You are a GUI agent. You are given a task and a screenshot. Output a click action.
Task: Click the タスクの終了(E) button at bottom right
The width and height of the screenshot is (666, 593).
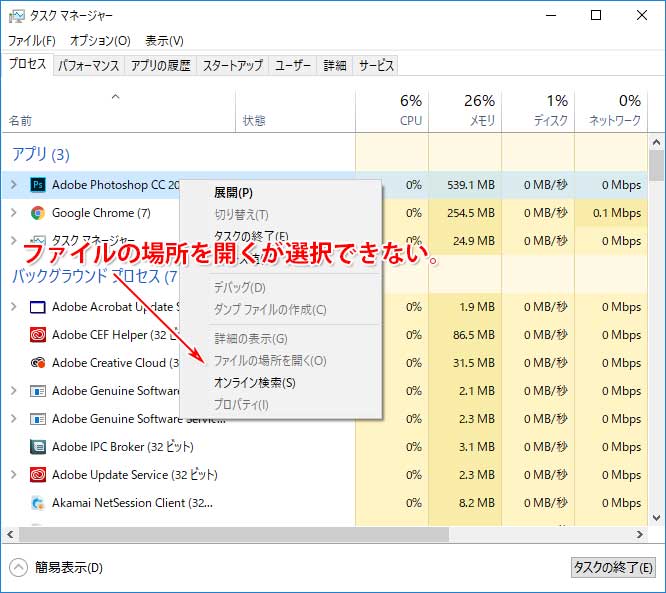pos(613,568)
